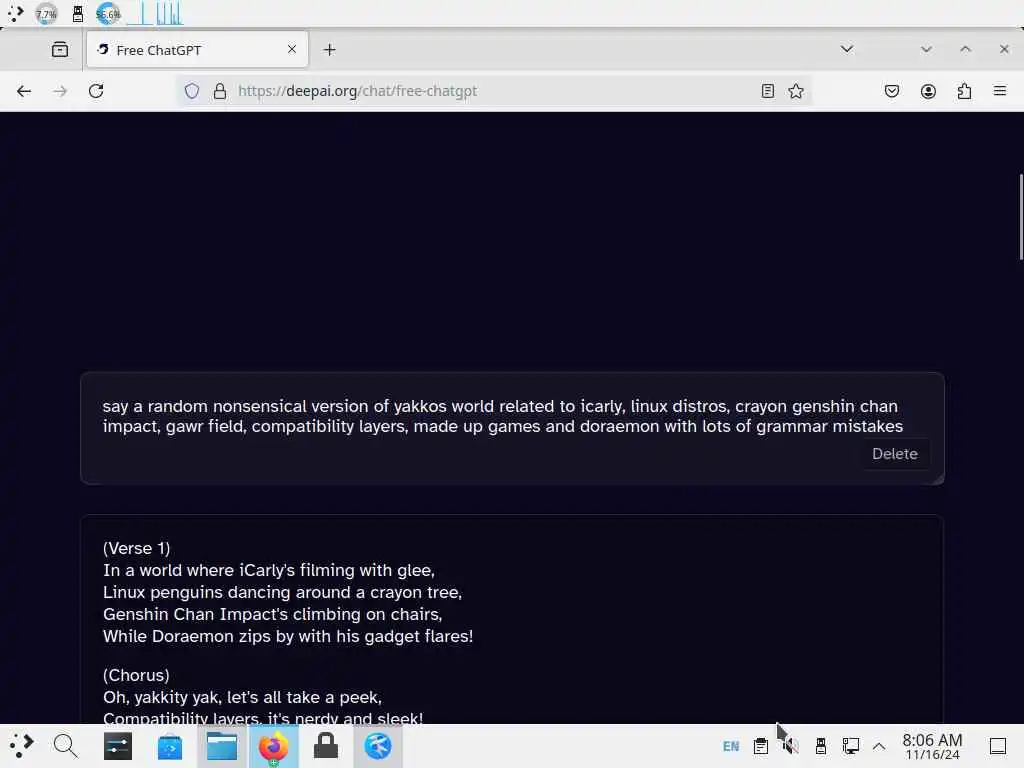Click the 7.7% CPU monitor widget

(x=46, y=14)
